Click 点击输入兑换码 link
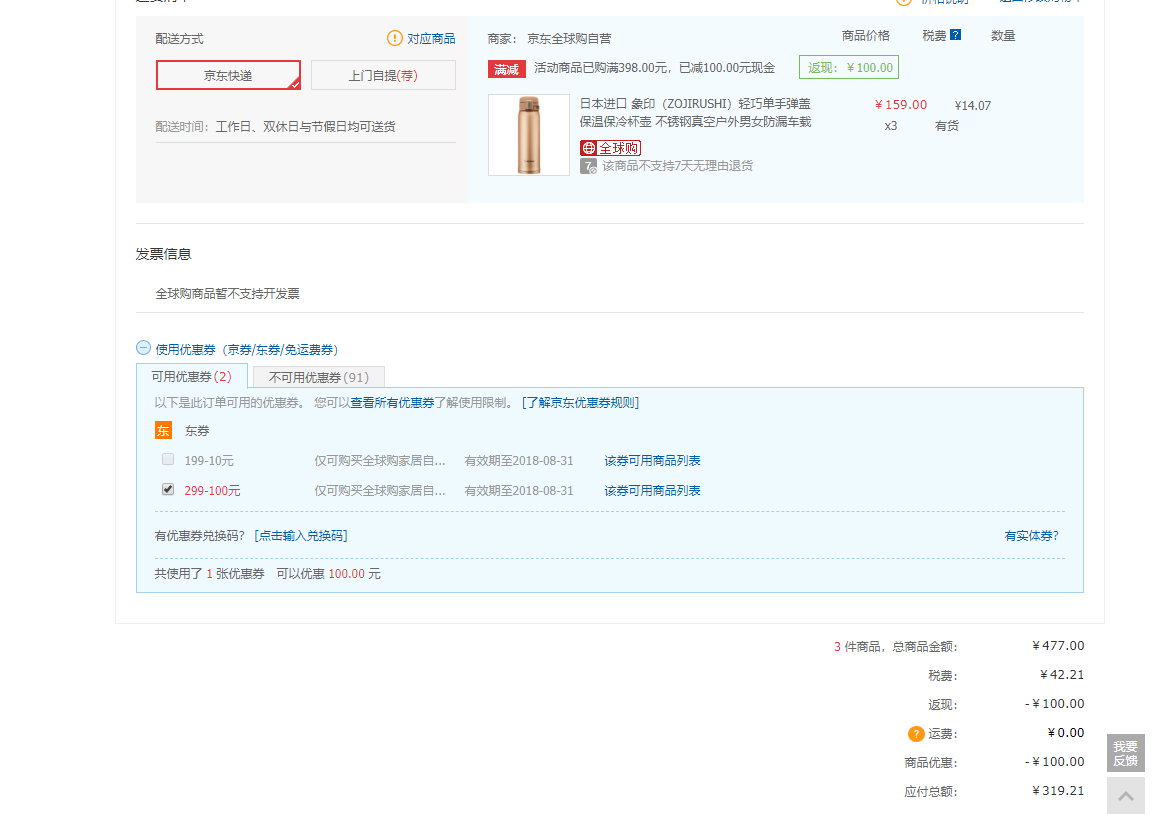Screen dimensions: 1175x814 click(300, 535)
